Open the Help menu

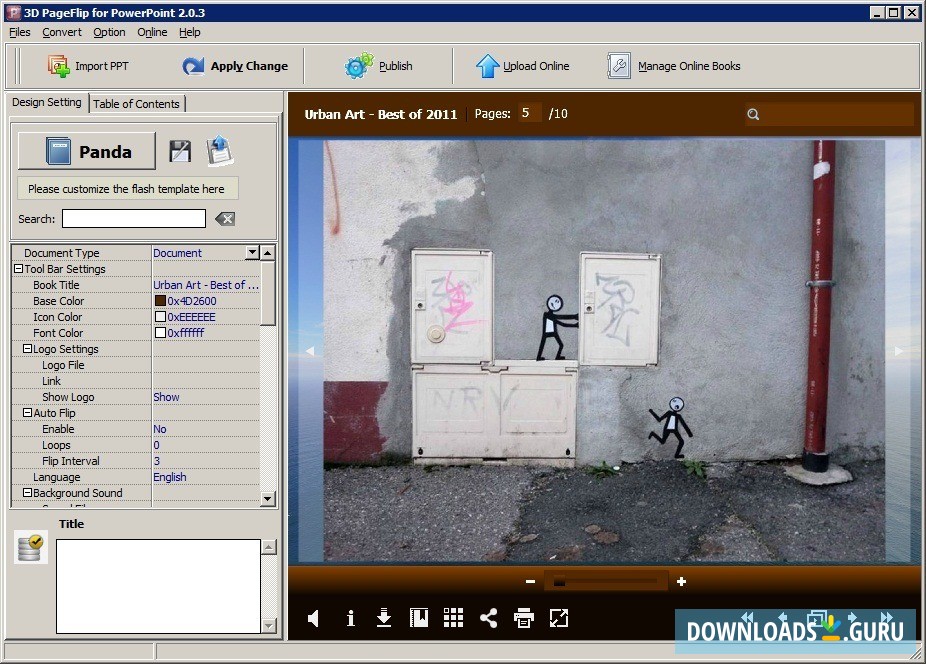click(x=190, y=32)
